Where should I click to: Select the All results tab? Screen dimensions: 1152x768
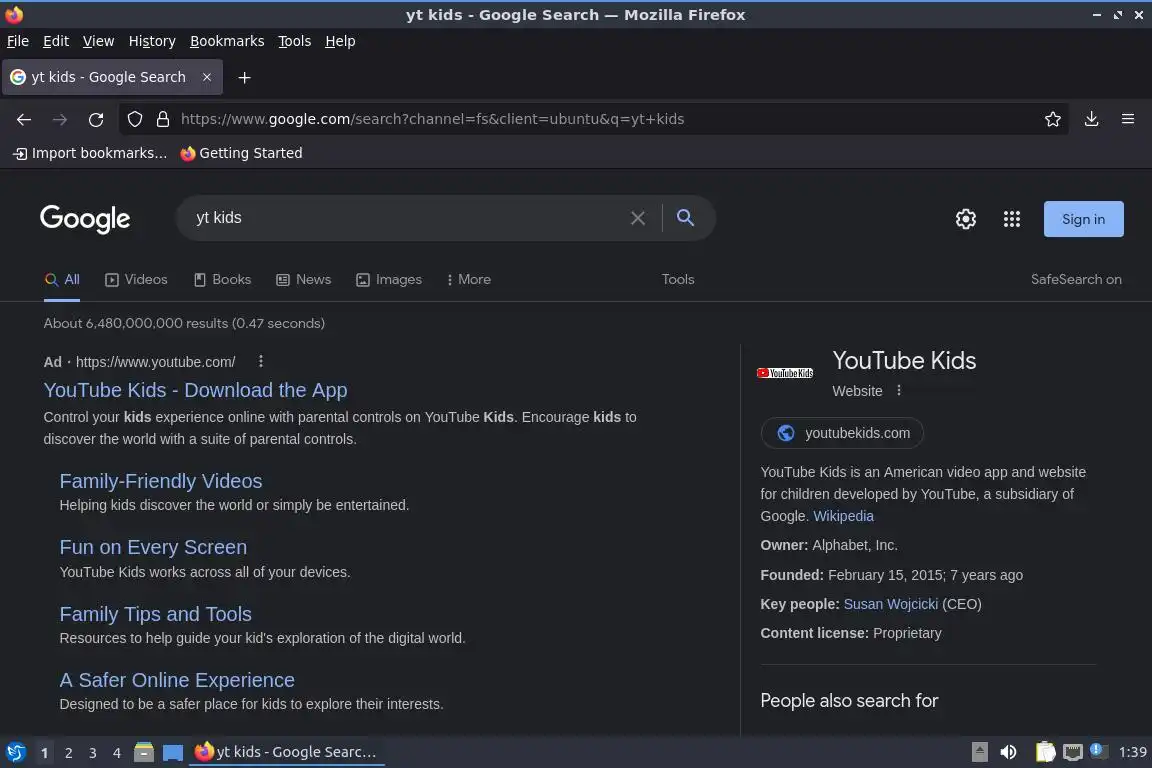click(62, 279)
